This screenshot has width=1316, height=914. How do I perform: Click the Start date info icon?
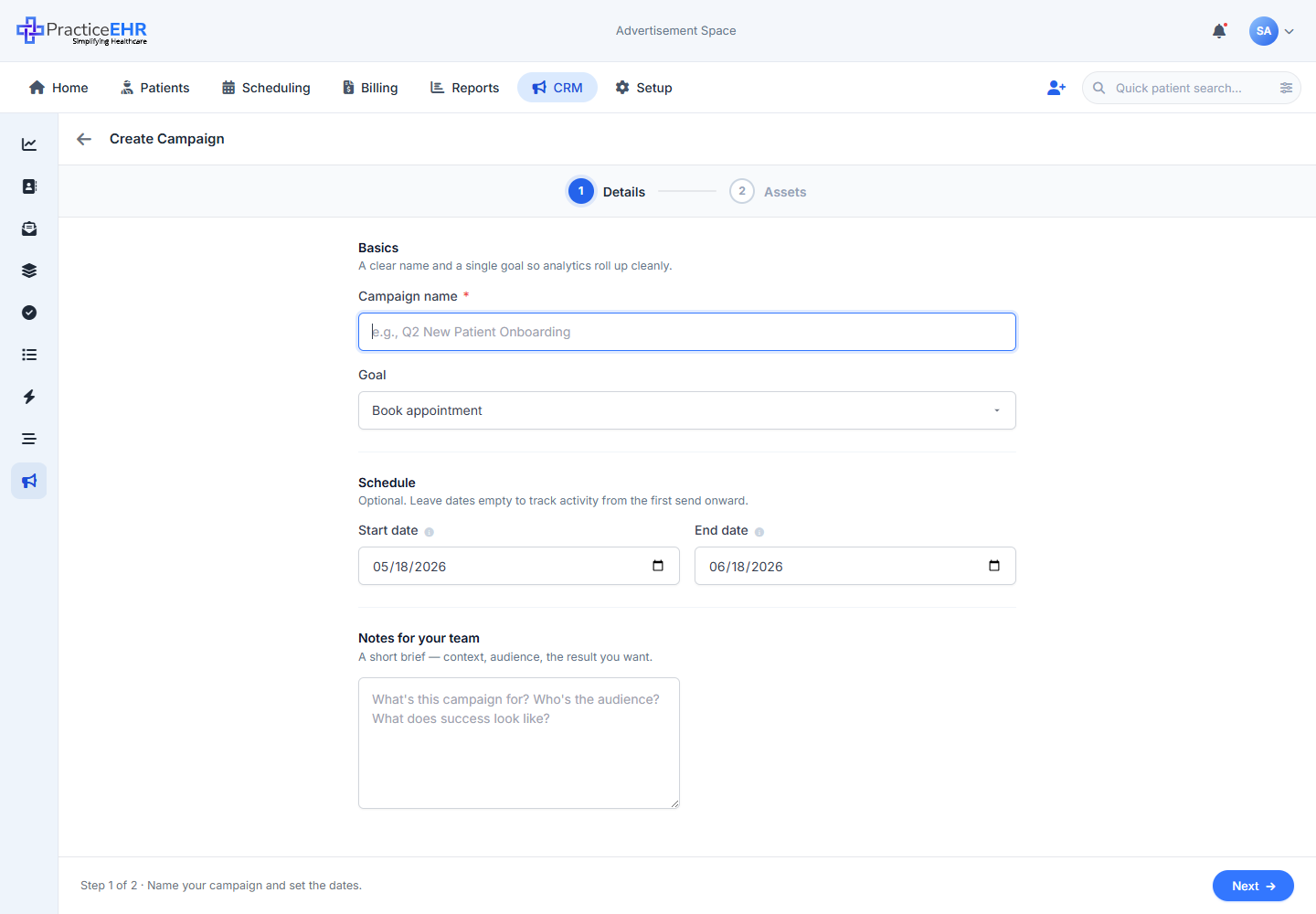(x=430, y=532)
